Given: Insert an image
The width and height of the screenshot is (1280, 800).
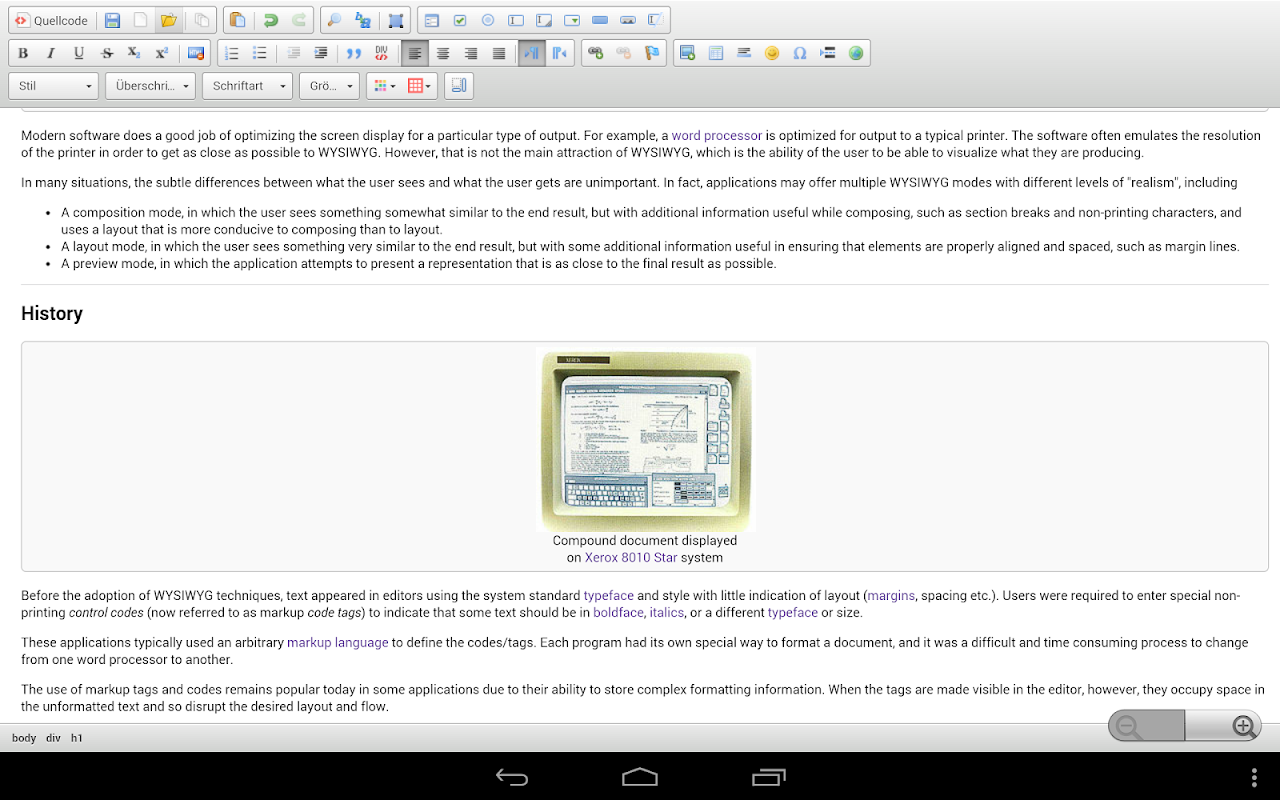Looking at the screenshot, I should [688, 53].
